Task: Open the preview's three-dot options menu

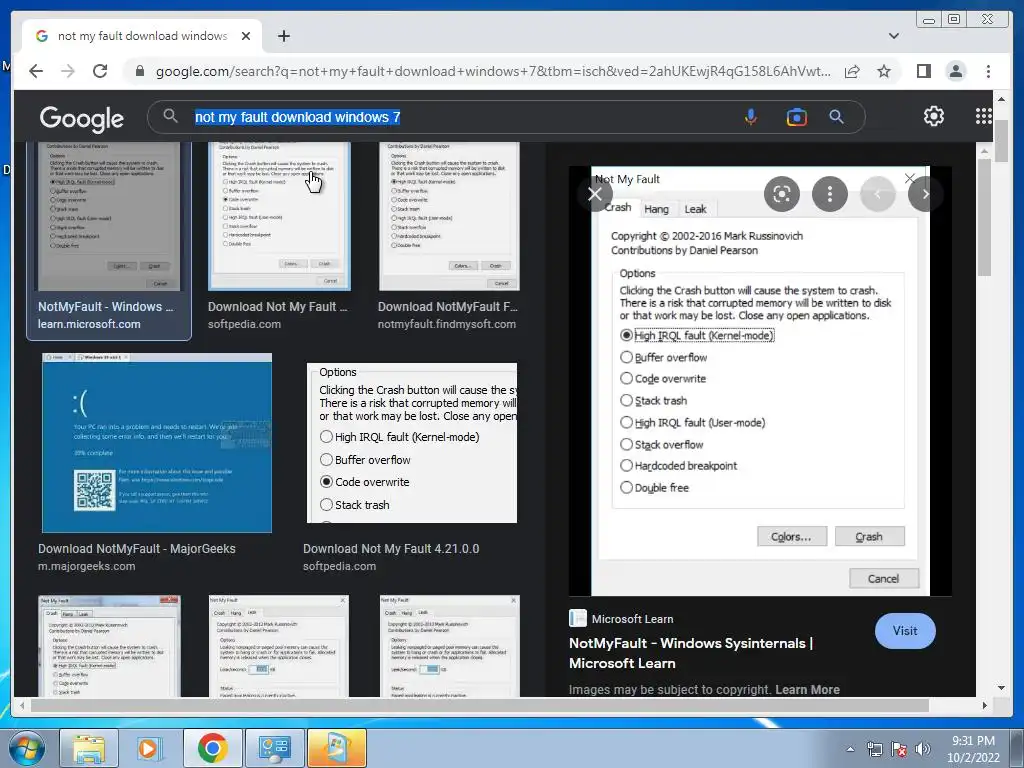Action: tap(829, 194)
